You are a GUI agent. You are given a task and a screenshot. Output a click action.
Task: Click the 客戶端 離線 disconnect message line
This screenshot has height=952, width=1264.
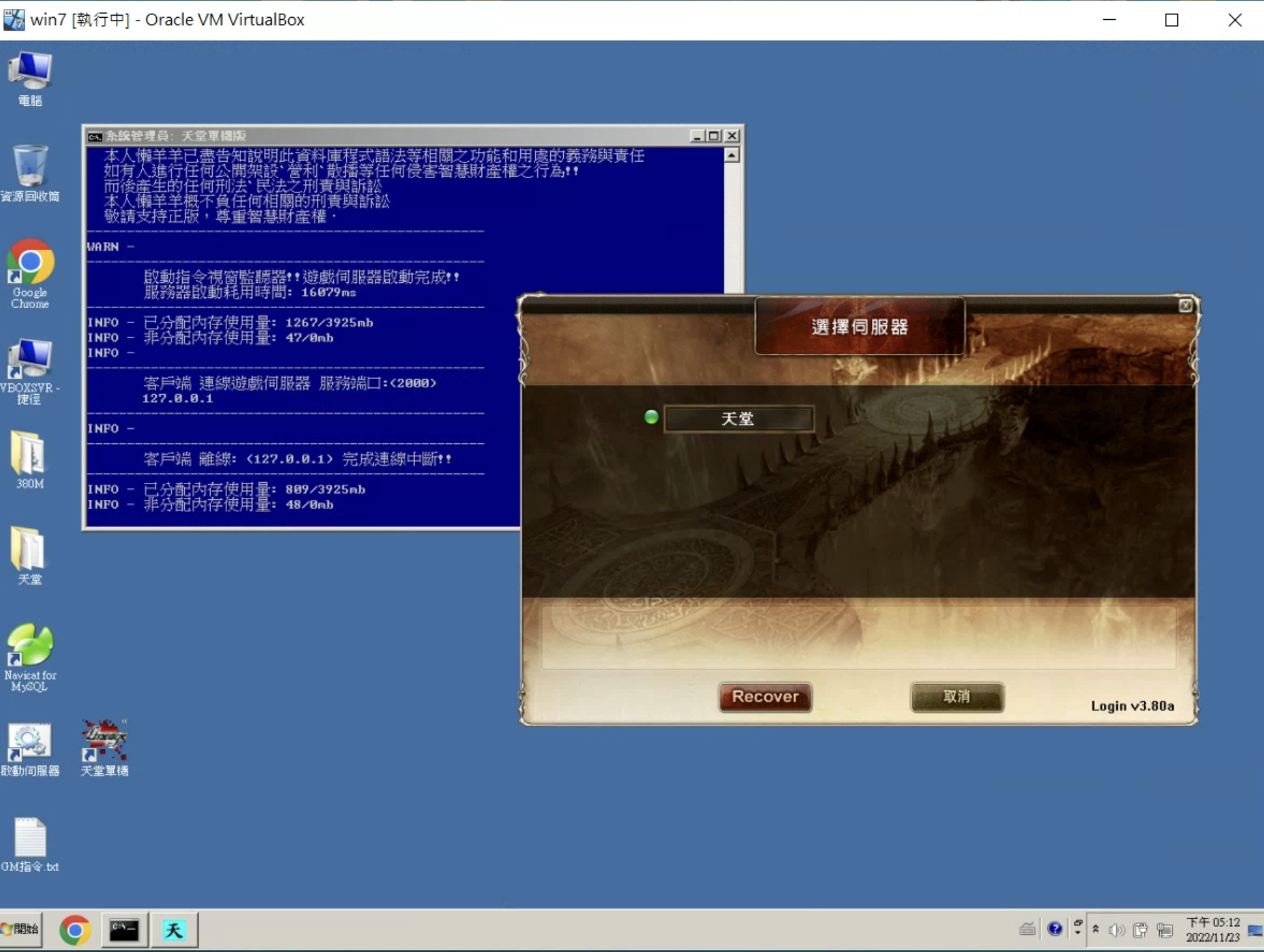(297, 459)
